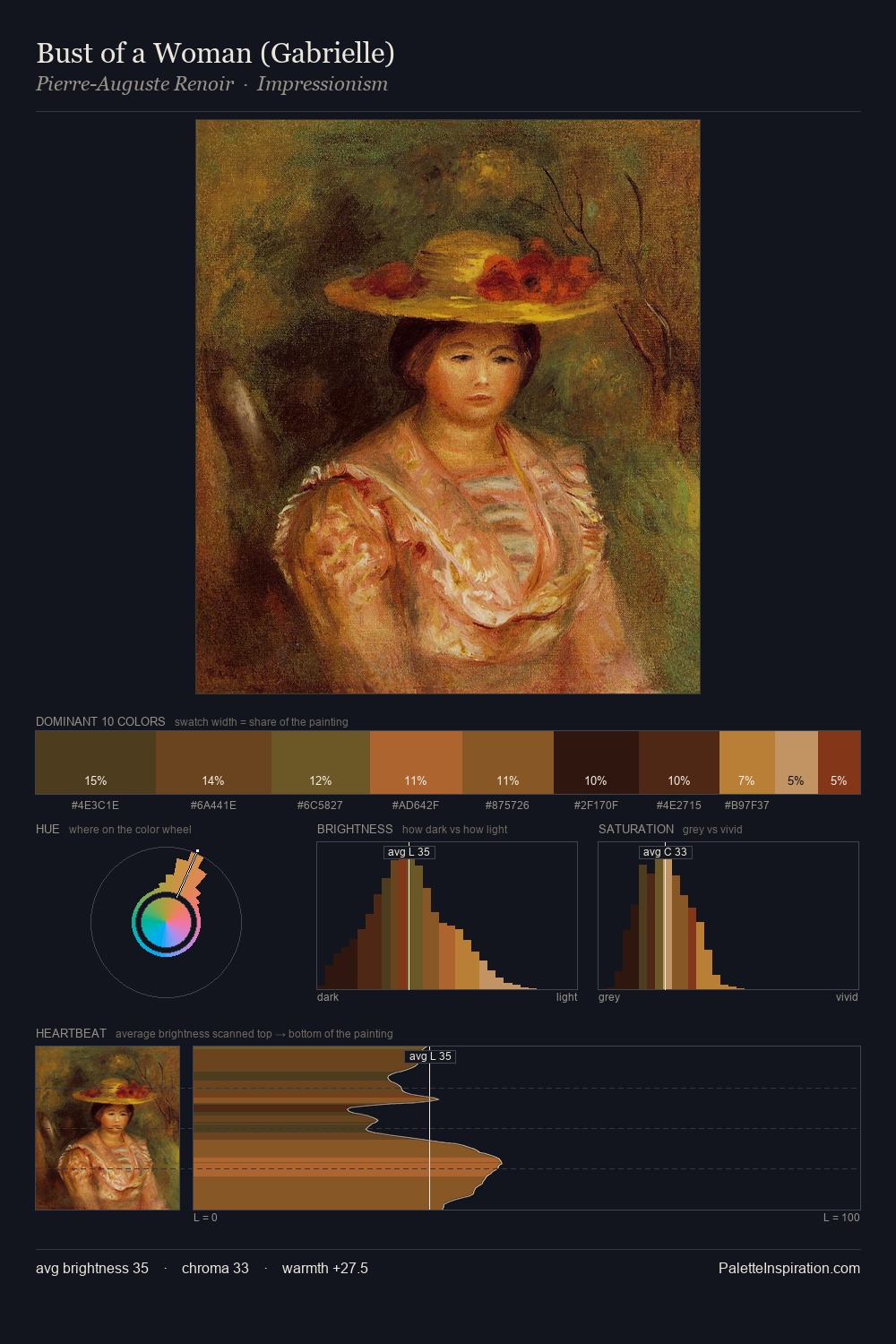Select the hex label "#B97F37"

pyautogui.click(x=746, y=805)
